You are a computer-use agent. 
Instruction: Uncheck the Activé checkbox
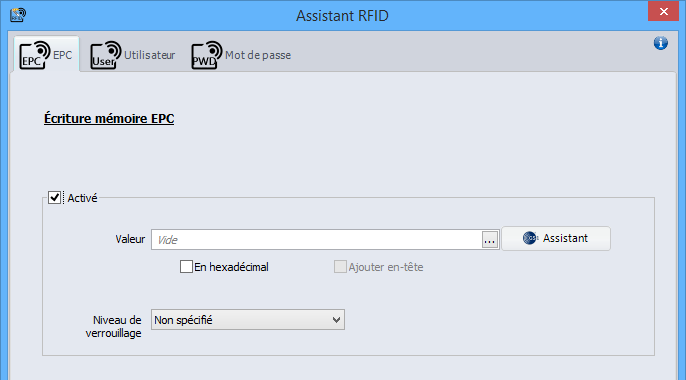click(x=54, y=198)
